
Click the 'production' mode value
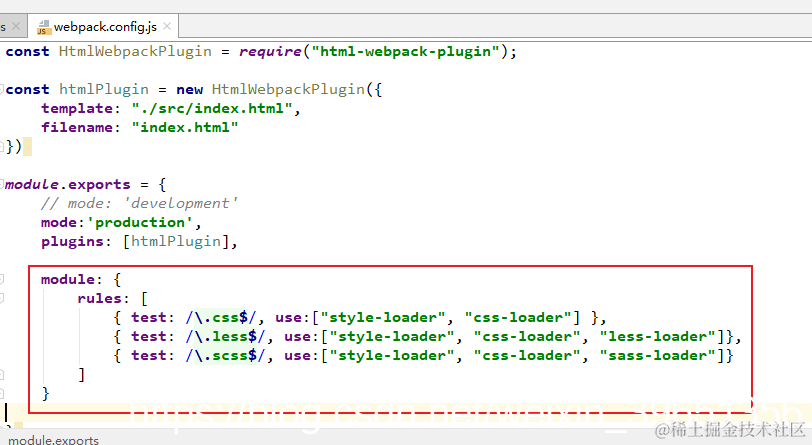(x=140, y=222)
